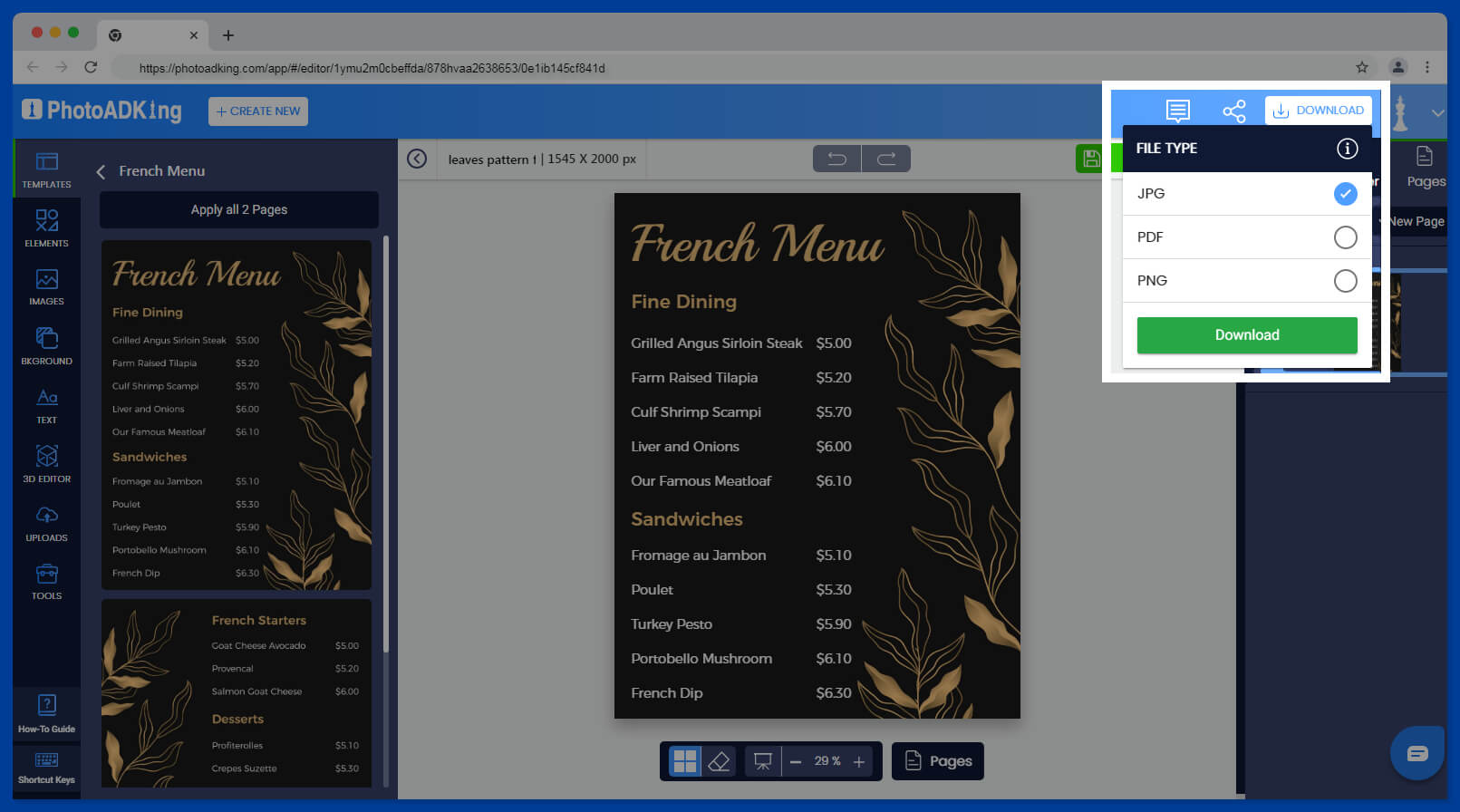Reload the browser page
Image resolution: width=1460 pixels, height=812 pixels.
coord(91,67)
